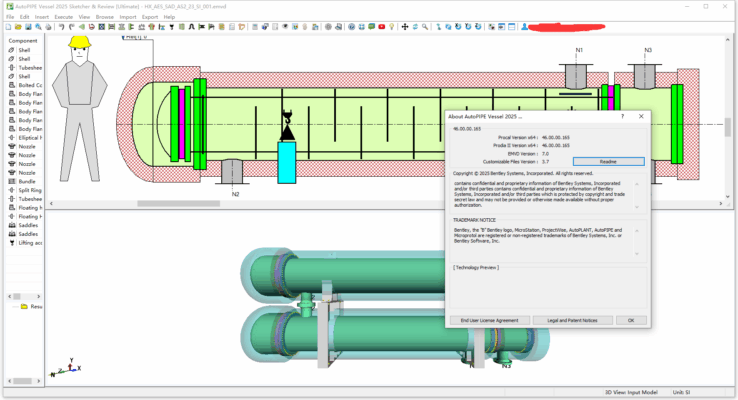738x400 pixels.
Task: Click OK in the About dialog
Action: (x=631, y=320)
